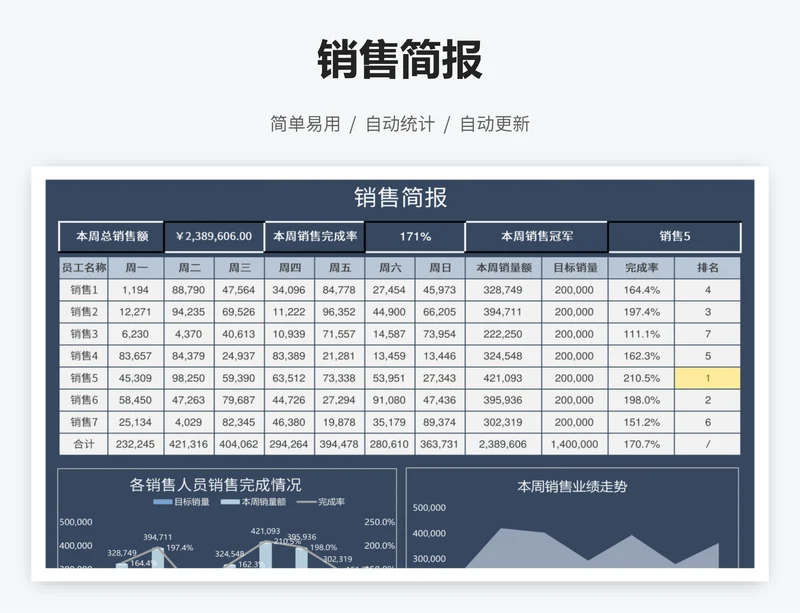The width and height of the screenshot is (800, 613).
Task: Click the 完成率 legend entry in the chart
Action: (321, 502)
